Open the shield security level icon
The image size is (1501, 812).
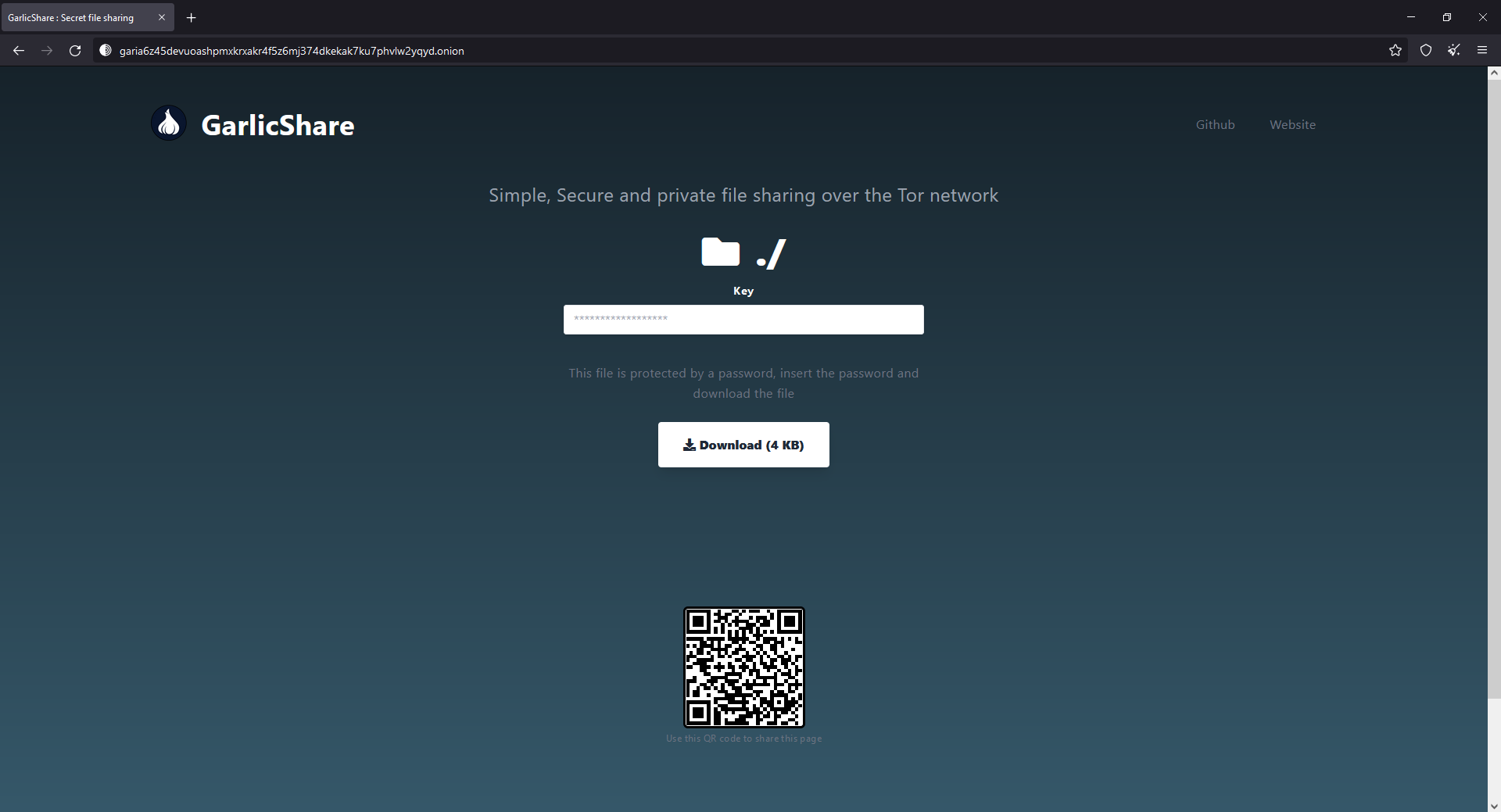coord(1426,51)
